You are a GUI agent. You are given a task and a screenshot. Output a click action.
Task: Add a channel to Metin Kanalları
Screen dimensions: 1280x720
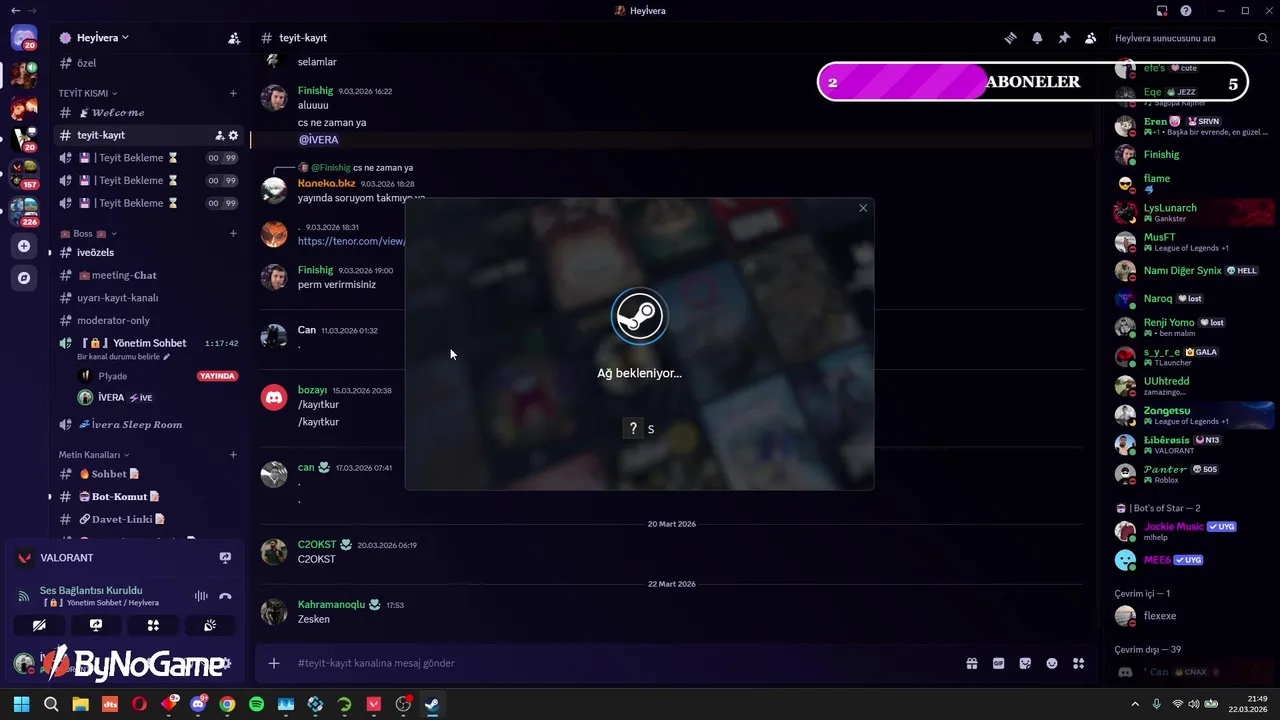(233, 455)
